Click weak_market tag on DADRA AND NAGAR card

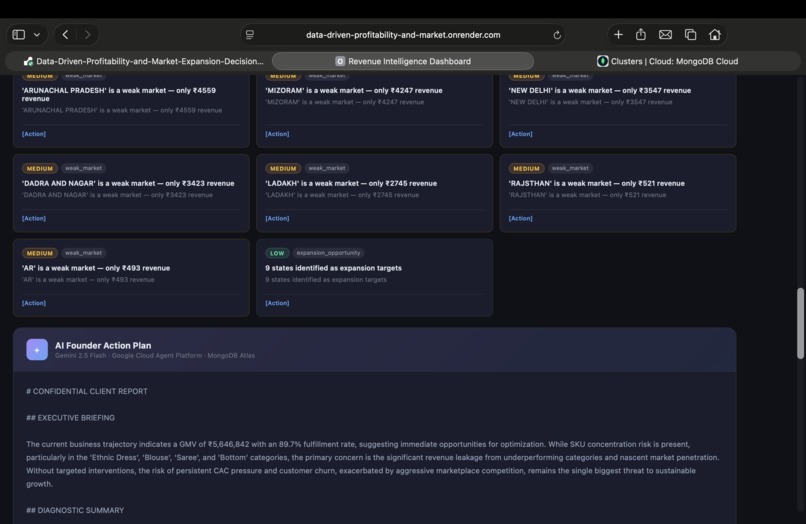(83, 168)
